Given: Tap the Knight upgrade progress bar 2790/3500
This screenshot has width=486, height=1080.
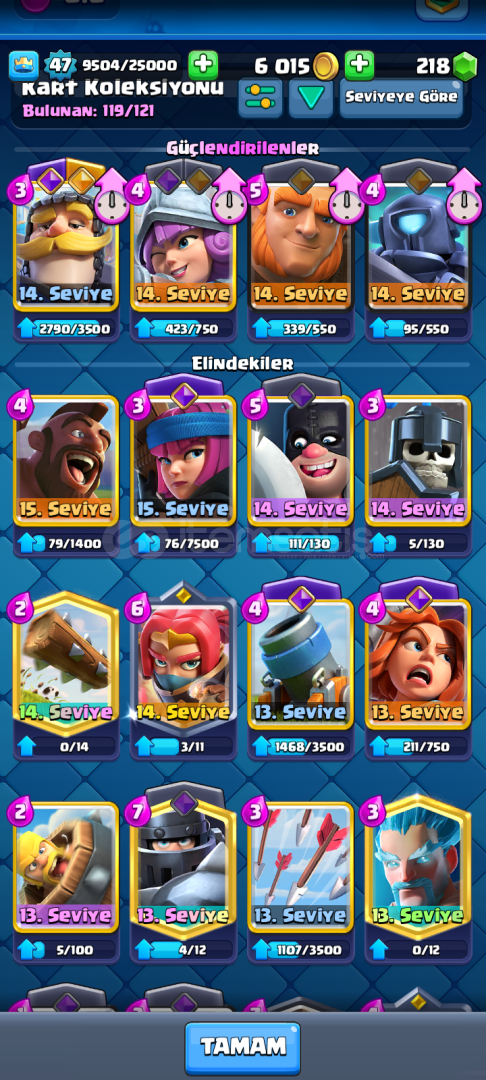Looking at the screenshot, I should [67, 329].
